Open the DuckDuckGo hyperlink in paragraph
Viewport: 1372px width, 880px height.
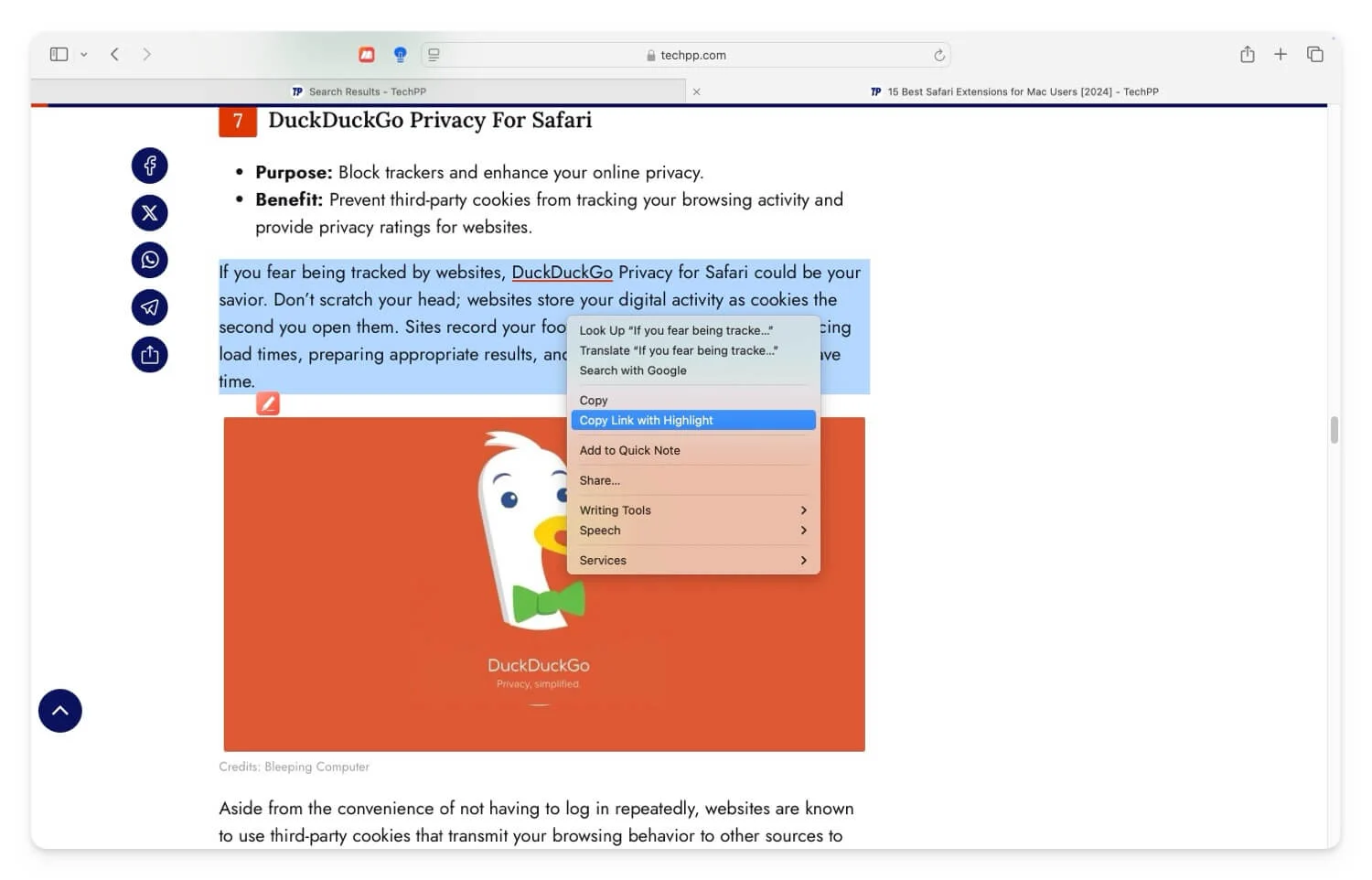coord(562,273)
